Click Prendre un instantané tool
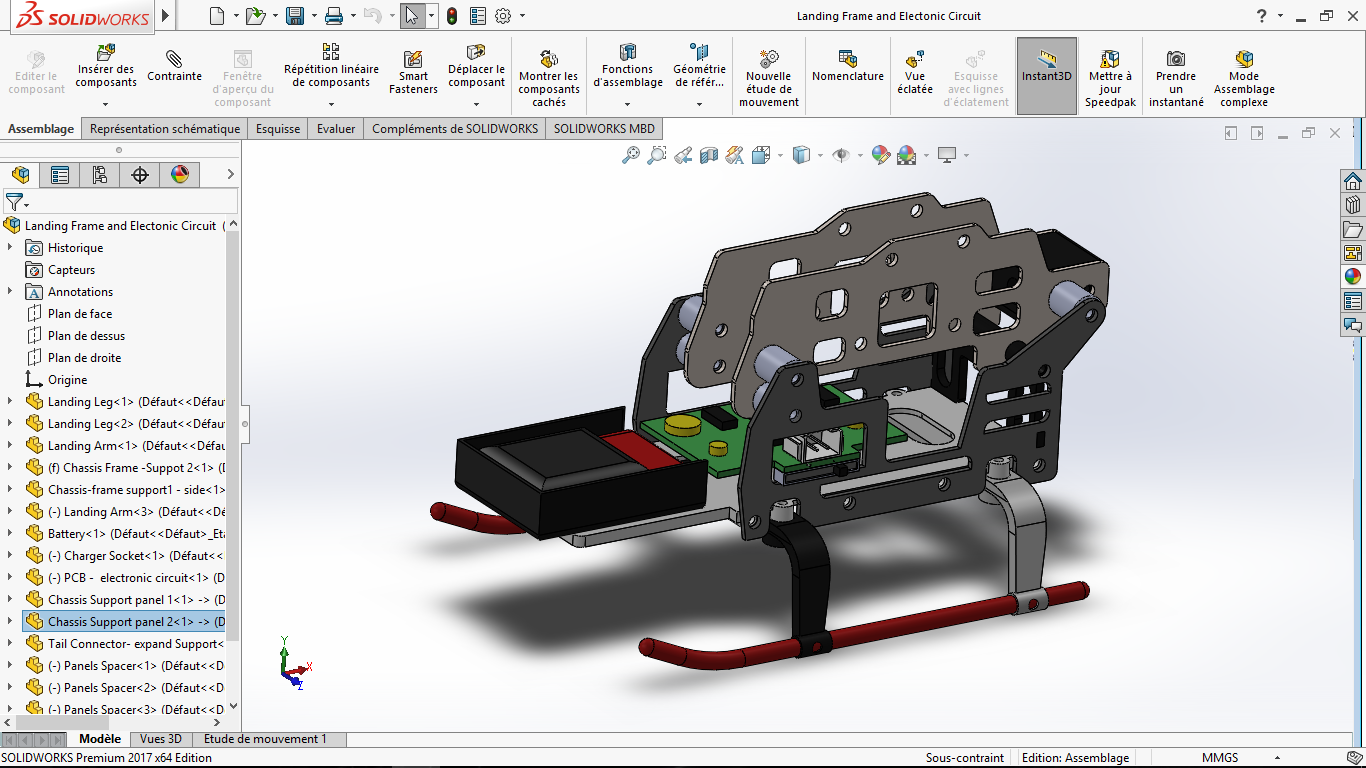1366x768 pixels. click(1176, 78)
